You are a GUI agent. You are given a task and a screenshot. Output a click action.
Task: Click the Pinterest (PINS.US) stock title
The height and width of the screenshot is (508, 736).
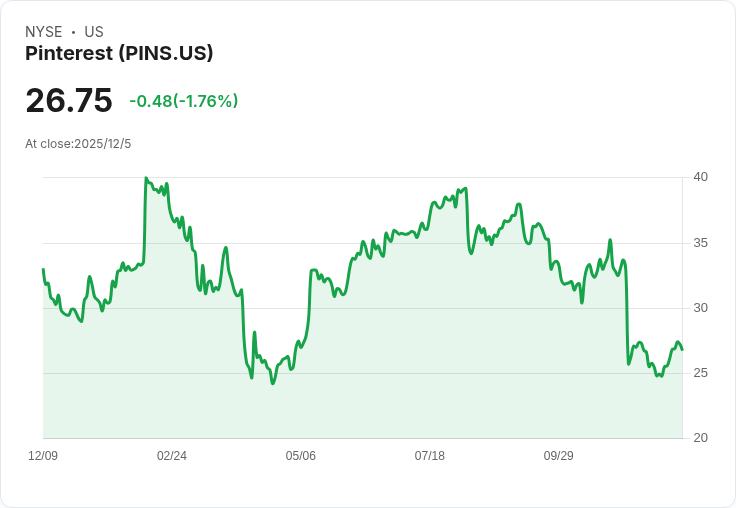[x=119, y=54]
